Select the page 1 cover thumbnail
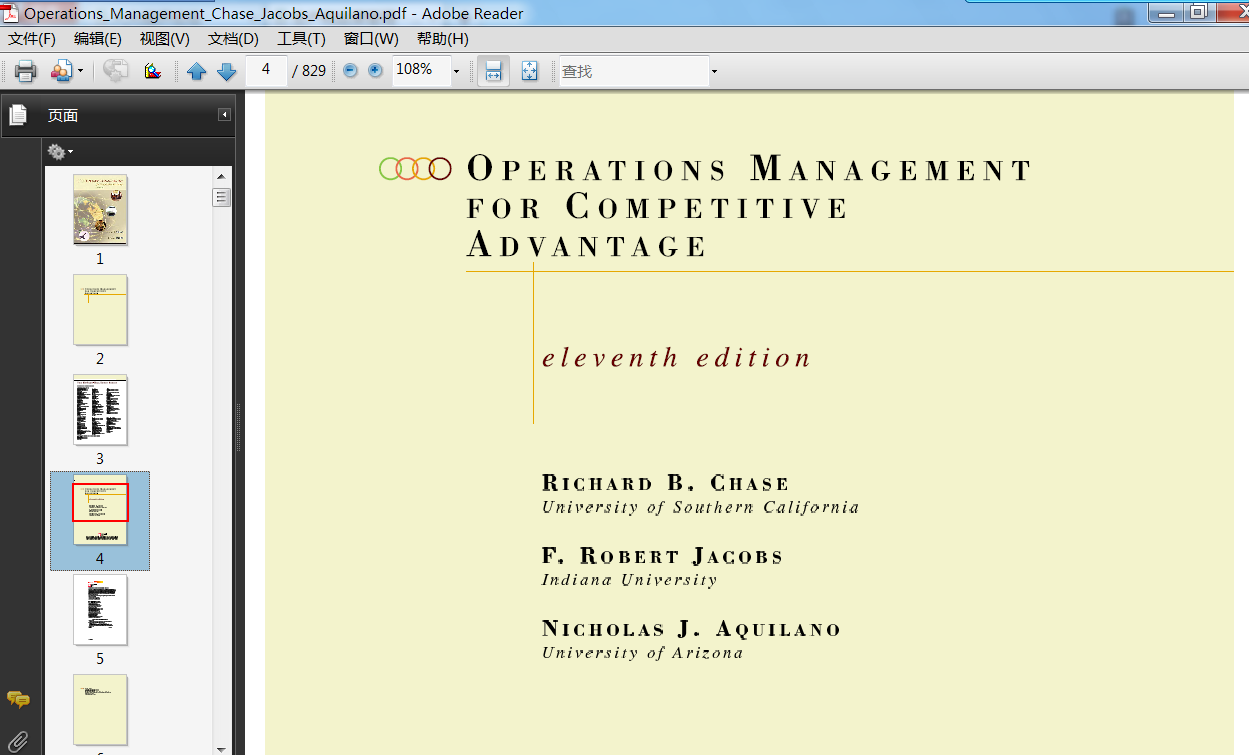The height and width of the screenshot is (755, 1249). pyautogui.click(x=100, y=210)
